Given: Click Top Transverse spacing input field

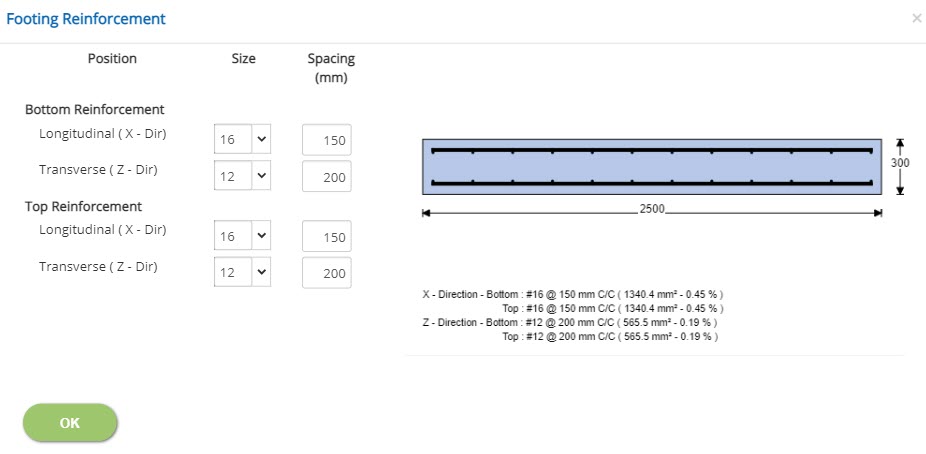Looking at the screenshot, I should coord(327,273).
